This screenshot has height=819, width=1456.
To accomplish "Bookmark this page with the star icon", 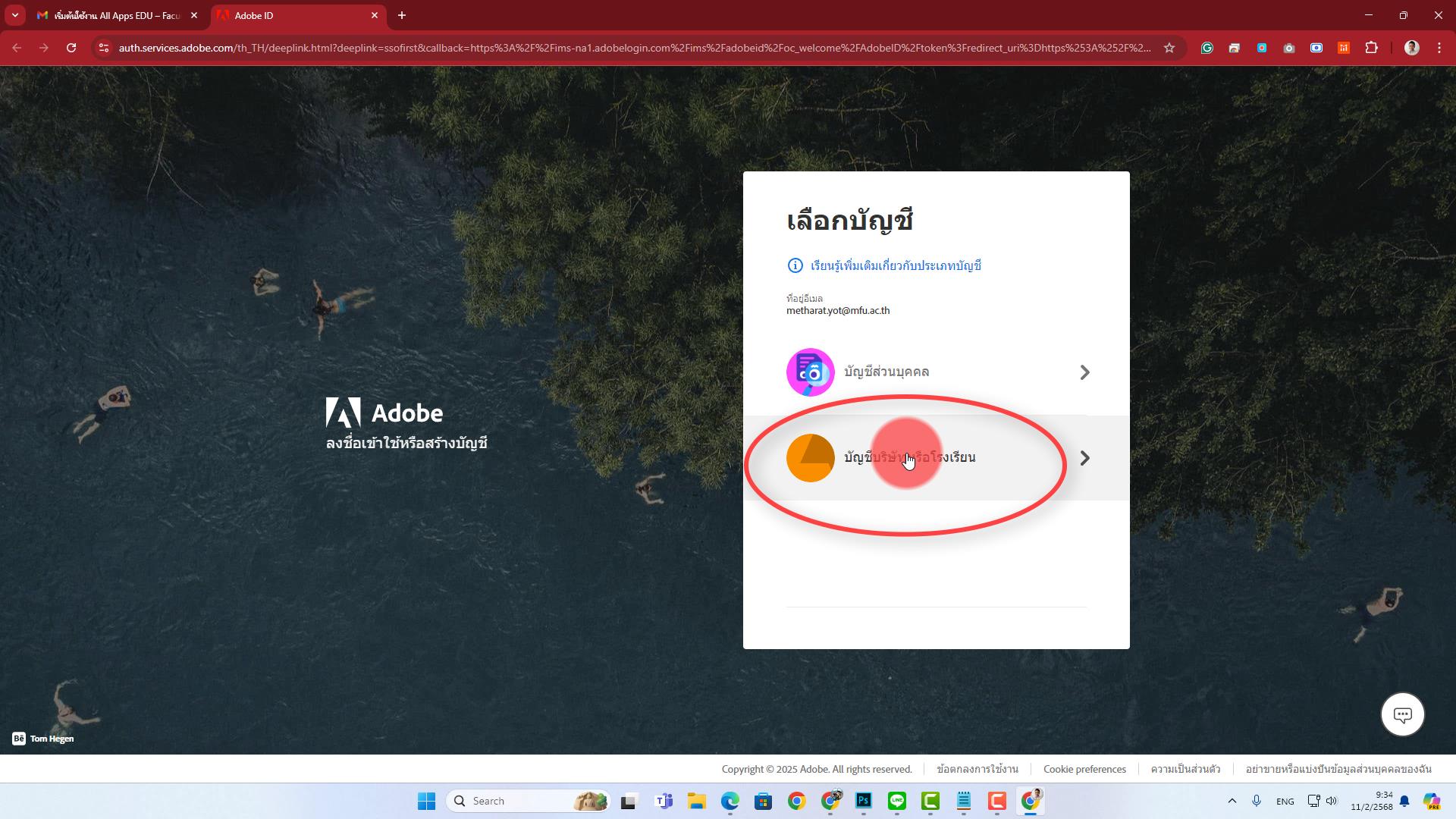I will pyautogui.click(x=1169, y=48).
